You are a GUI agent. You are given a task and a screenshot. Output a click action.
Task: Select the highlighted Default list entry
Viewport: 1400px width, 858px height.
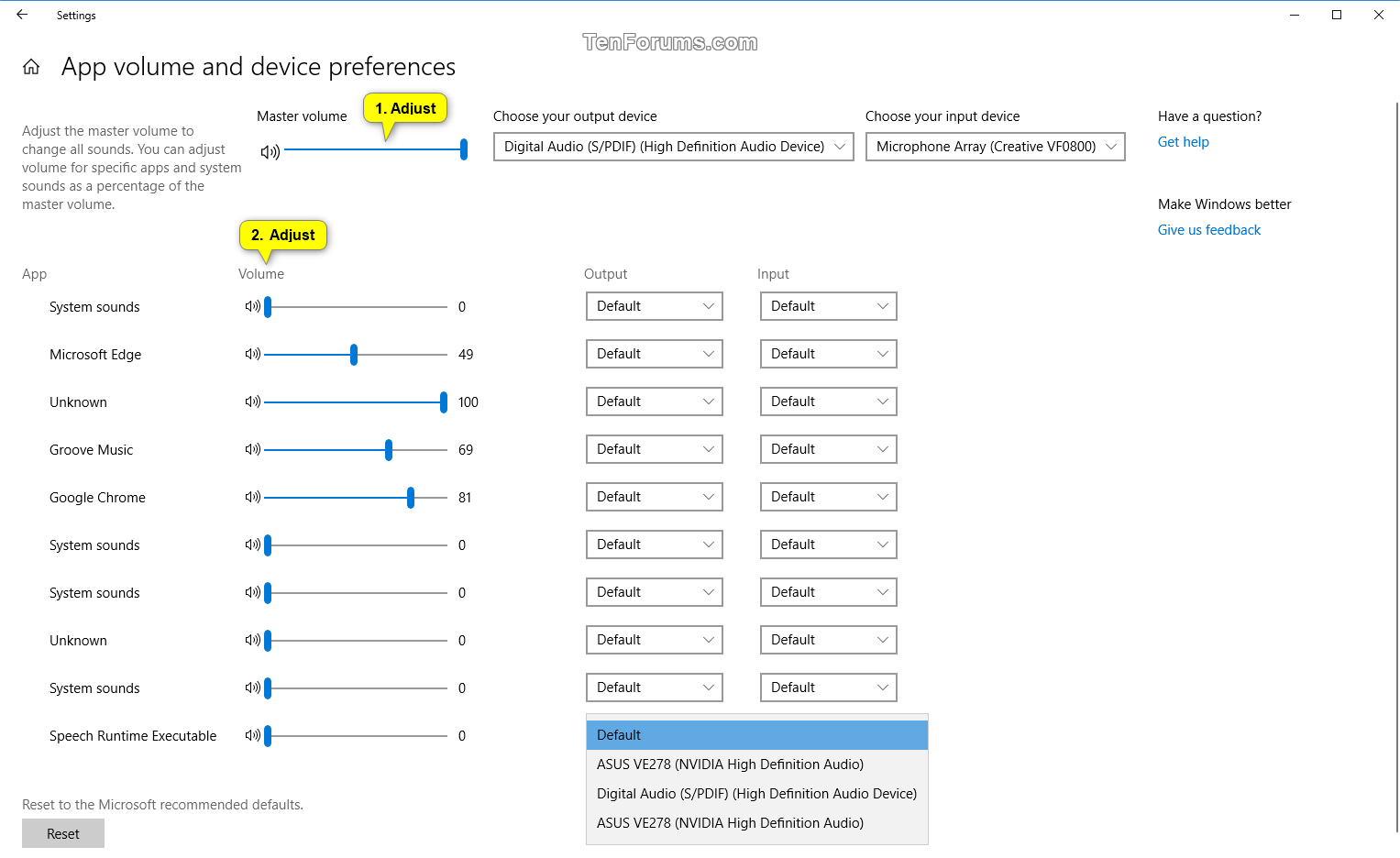[x=755, y=734]
